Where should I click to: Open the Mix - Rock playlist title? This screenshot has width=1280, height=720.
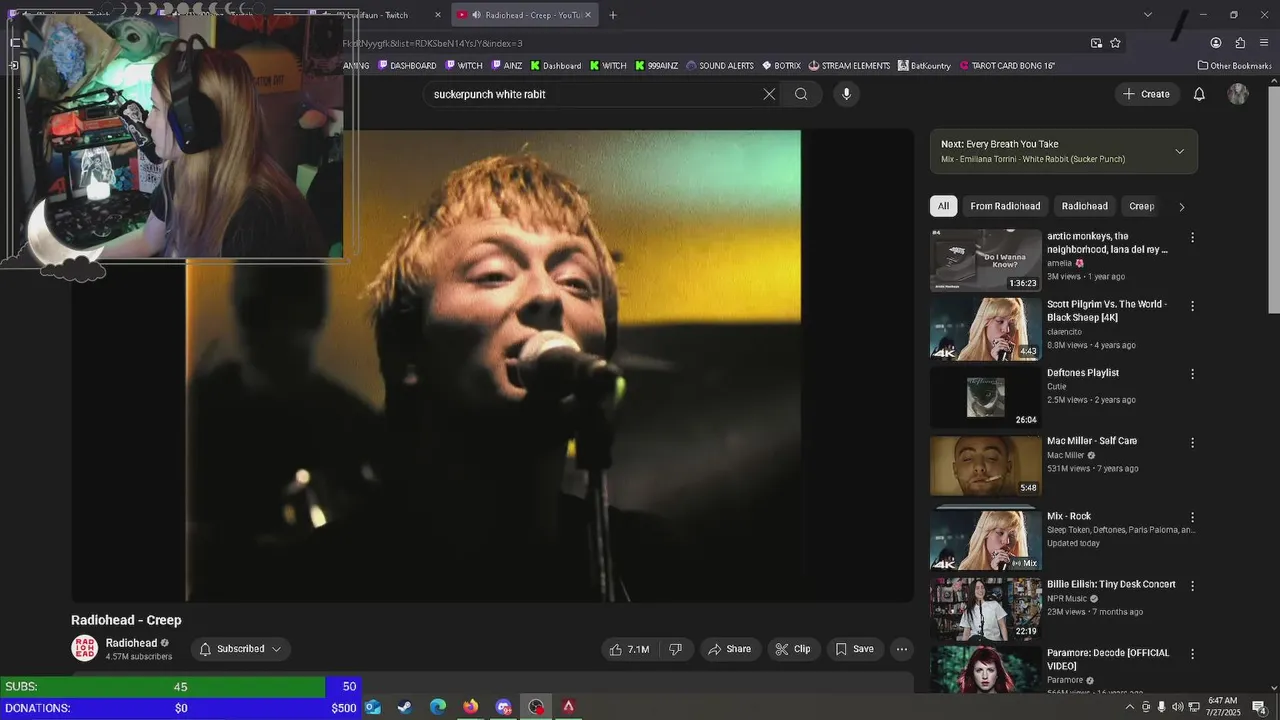1069,517
